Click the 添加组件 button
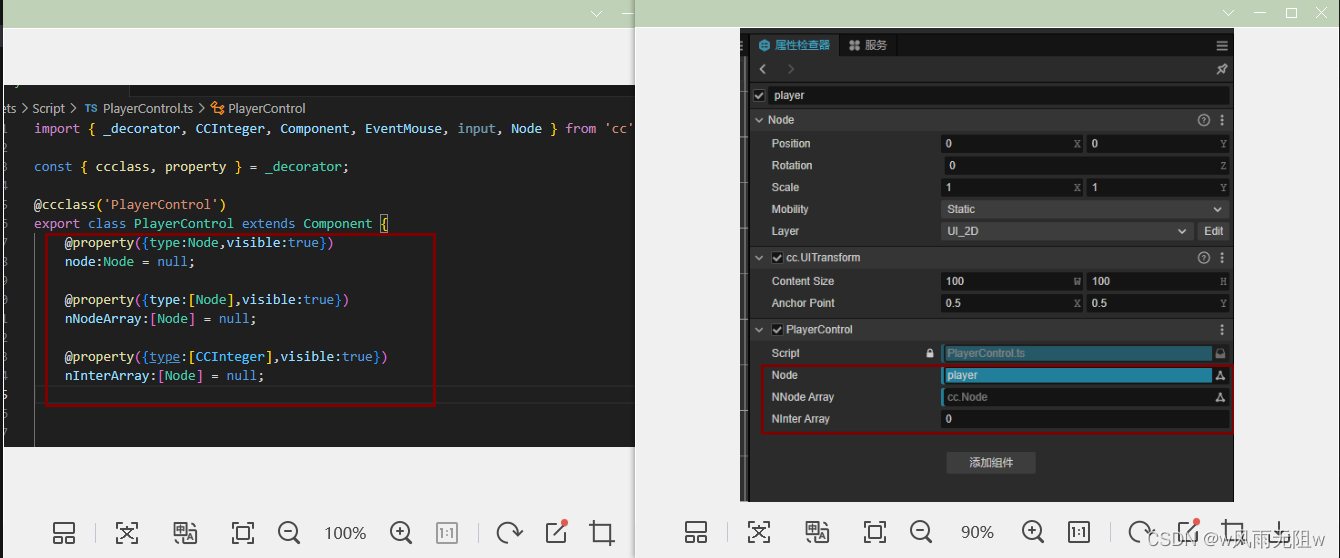This screenshot has width=1340, height=558. (x=991, y=463)
